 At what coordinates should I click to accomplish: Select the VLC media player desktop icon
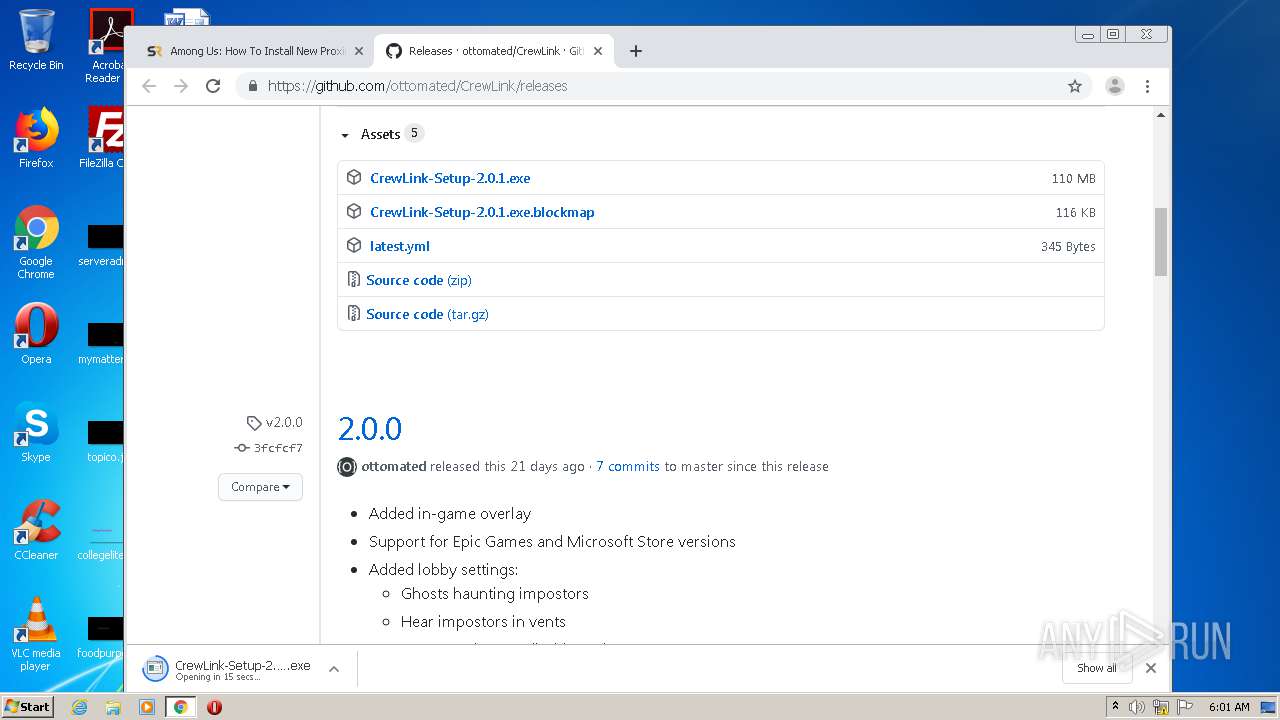point(36,634)
